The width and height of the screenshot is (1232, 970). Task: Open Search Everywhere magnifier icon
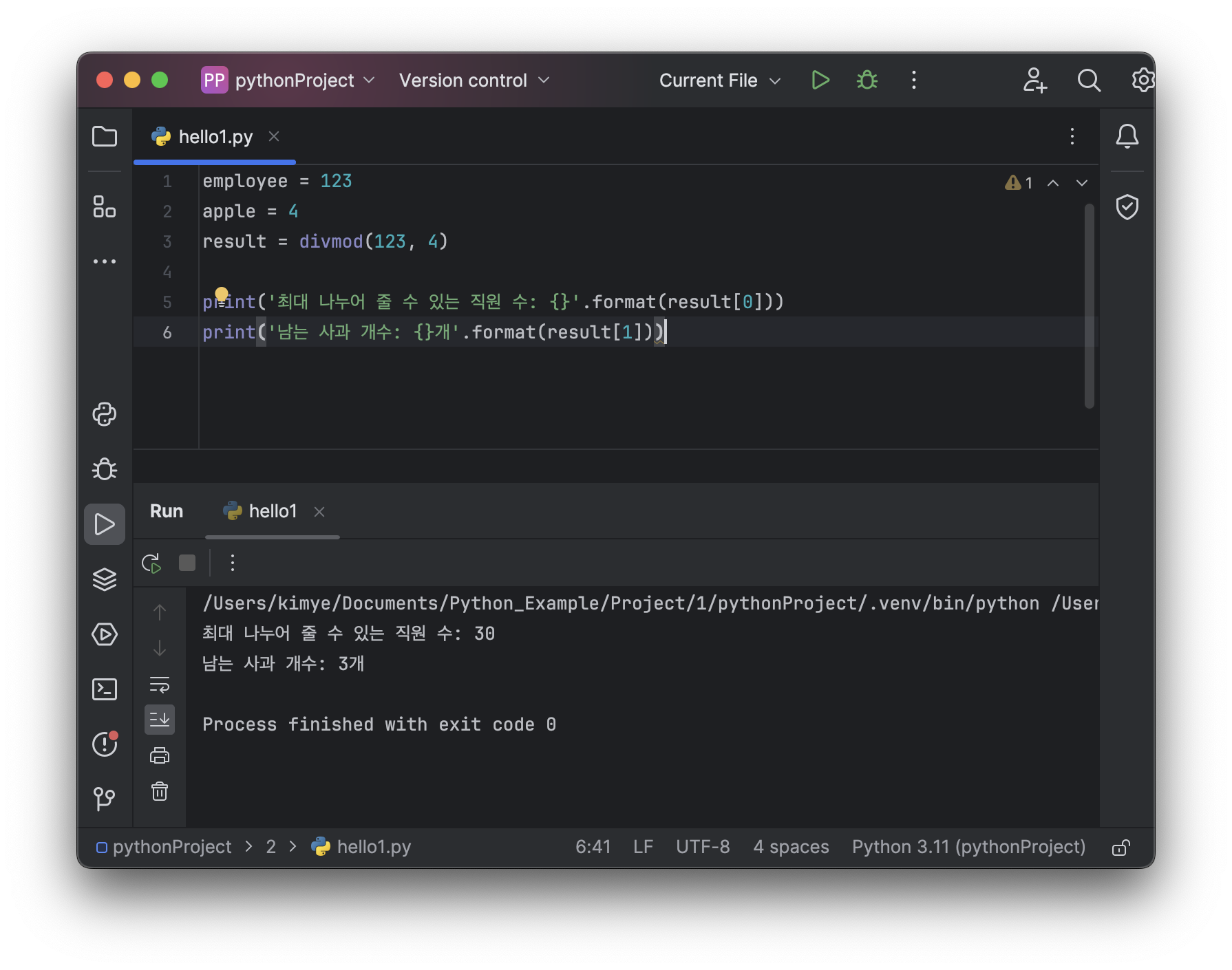click(x=1089, y=80)
